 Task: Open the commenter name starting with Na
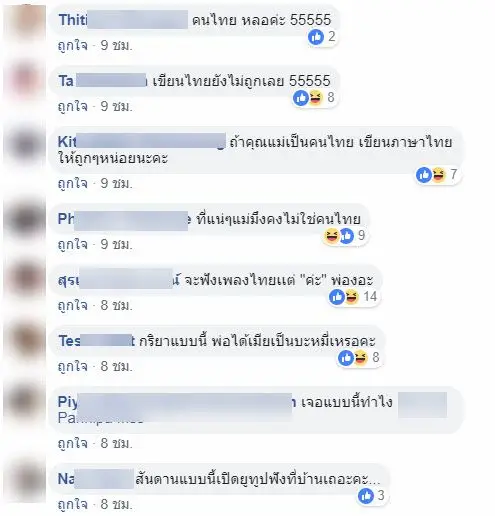coord(96,479)
